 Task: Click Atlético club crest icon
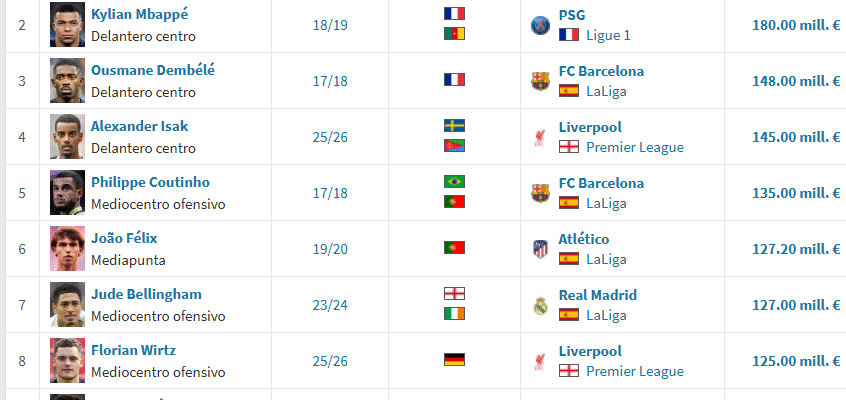[x=540, y=249]
